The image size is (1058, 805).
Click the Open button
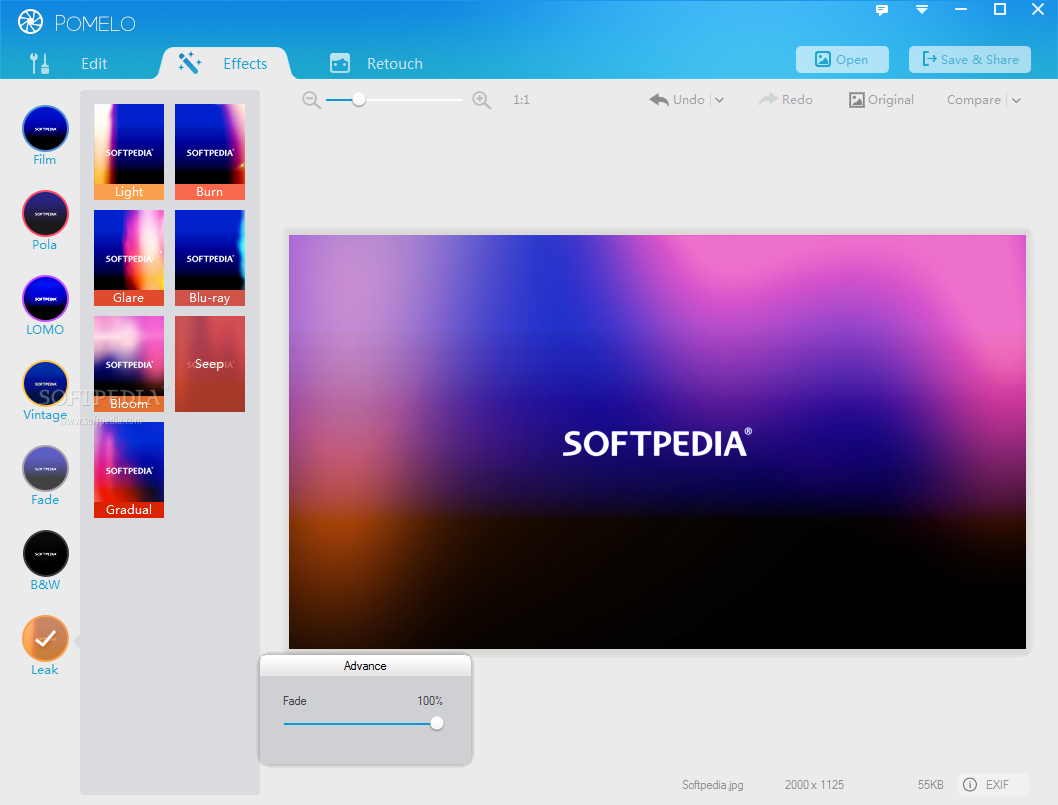coord(842,59)
